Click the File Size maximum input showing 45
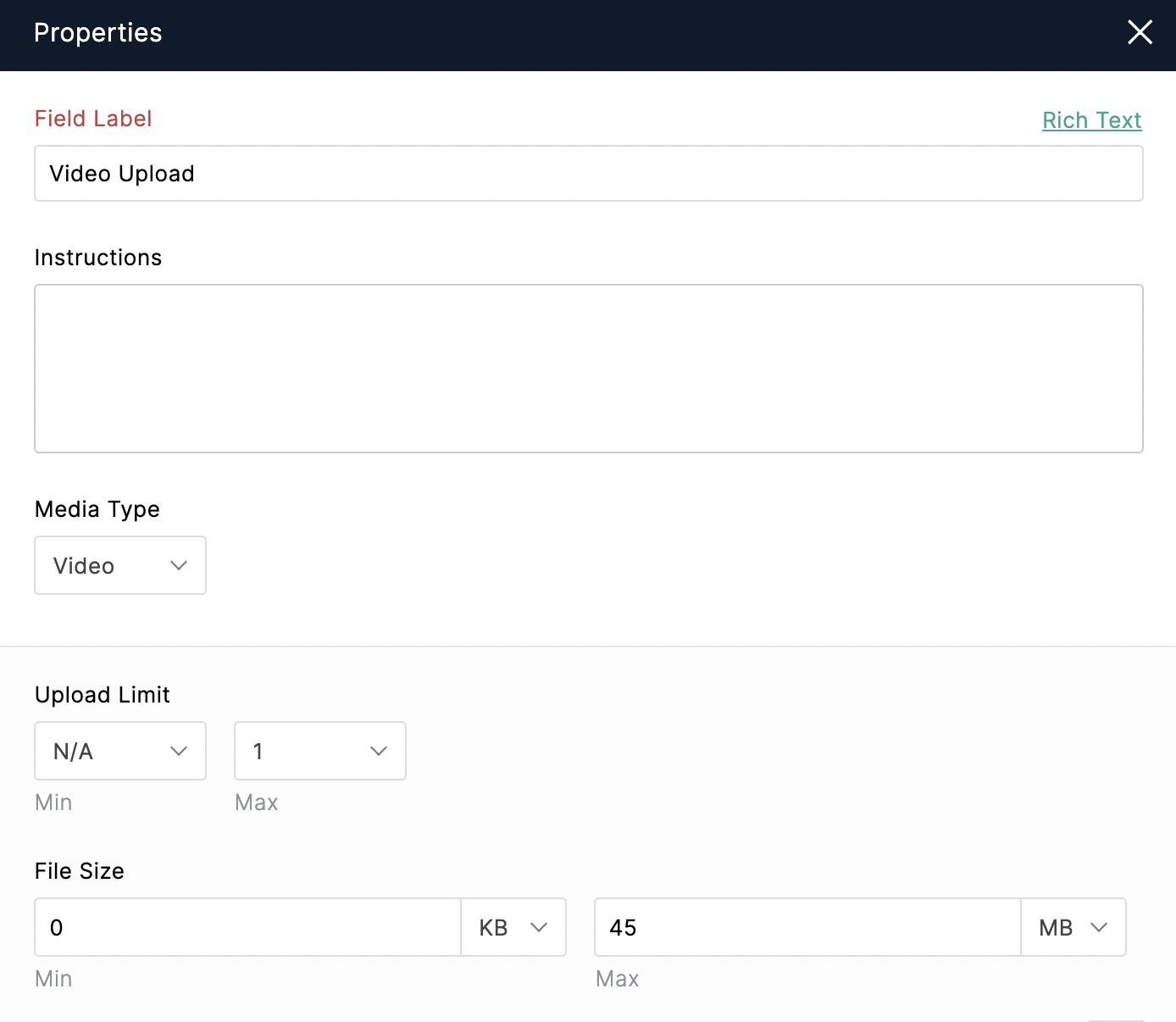 (x=807, y=927)
